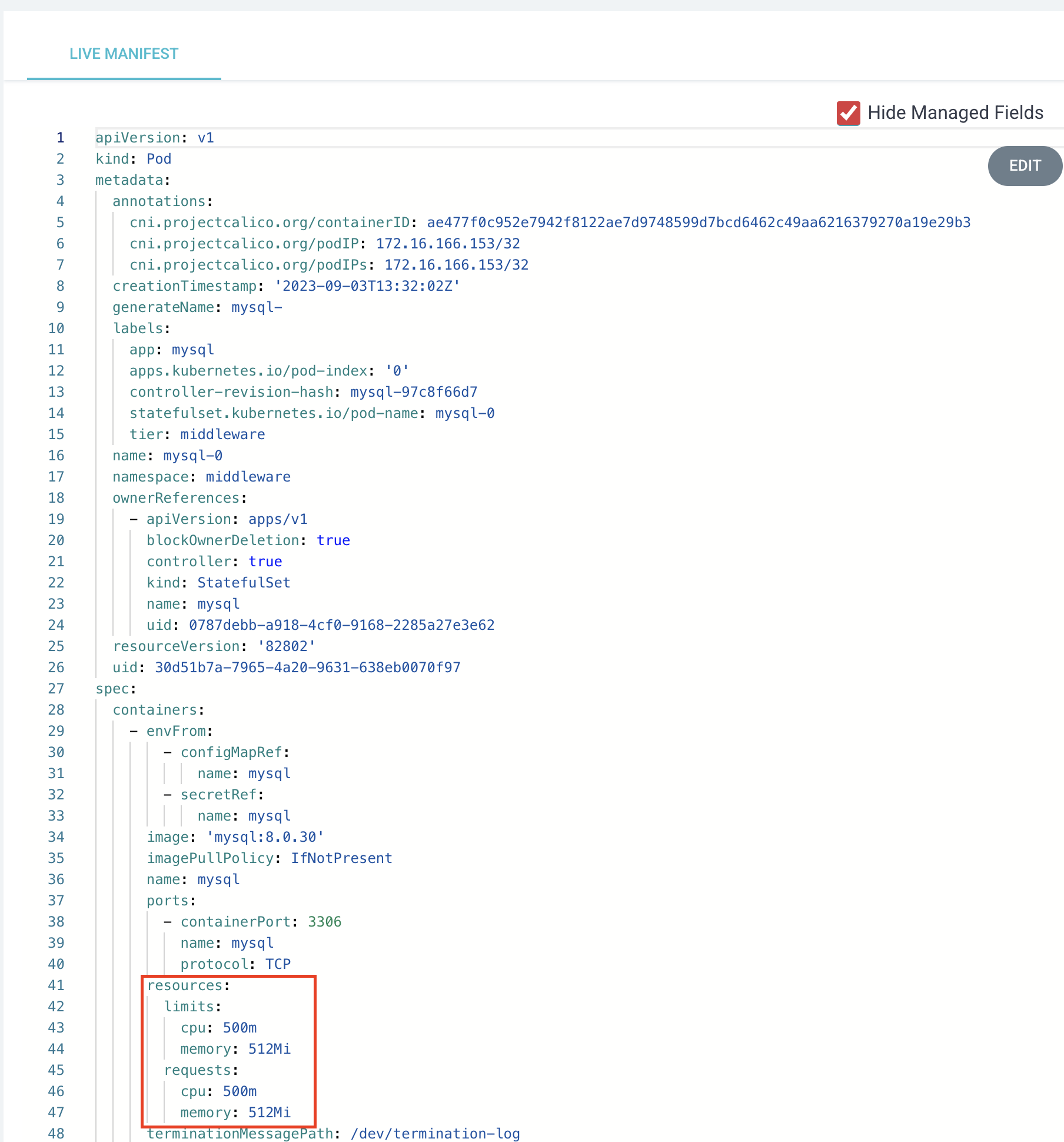Click the limits: key

[x=193, y=1007]
